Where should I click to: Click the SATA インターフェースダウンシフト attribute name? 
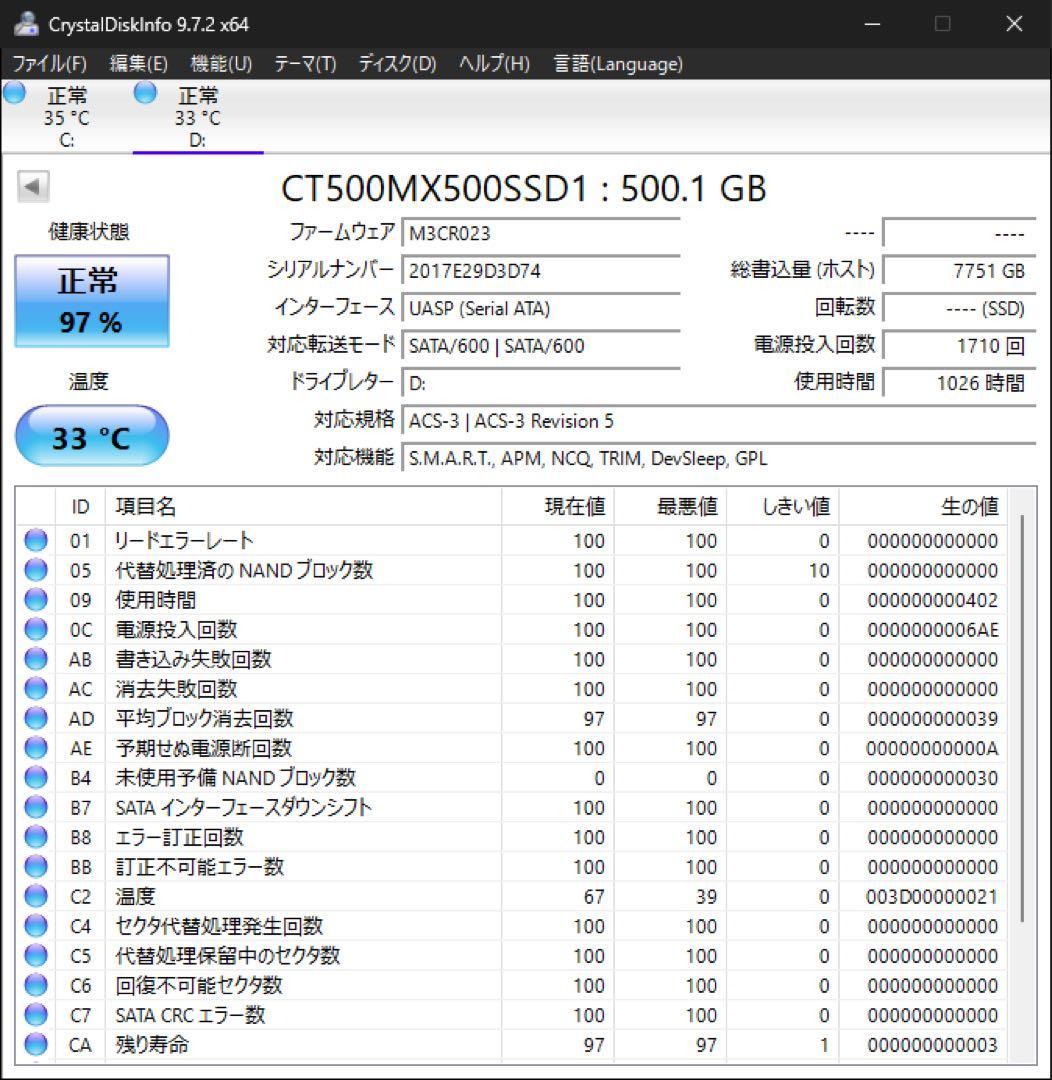tap(243, 807)
